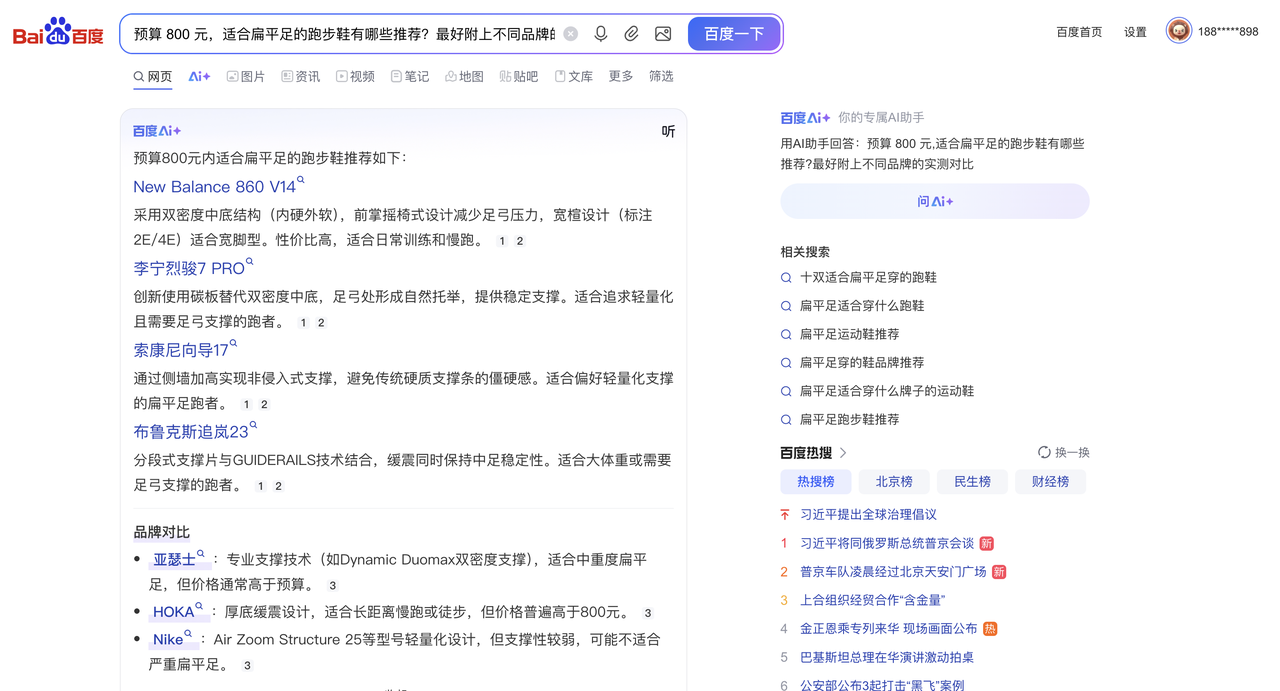1280x691 pixels.
Task: Switch to the 图片 tab
Action: (x=246, y=76)
